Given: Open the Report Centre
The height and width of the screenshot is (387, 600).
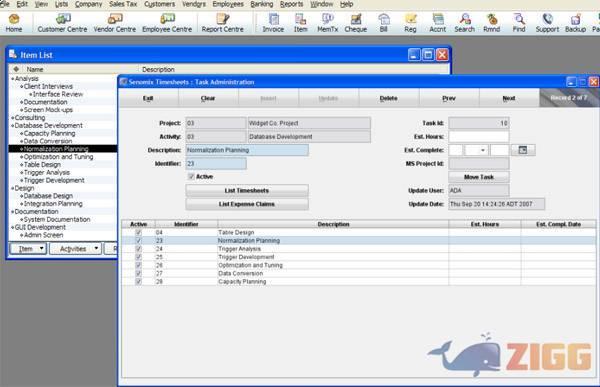Looking at the screenshot, I should click(x=223, y=23).
